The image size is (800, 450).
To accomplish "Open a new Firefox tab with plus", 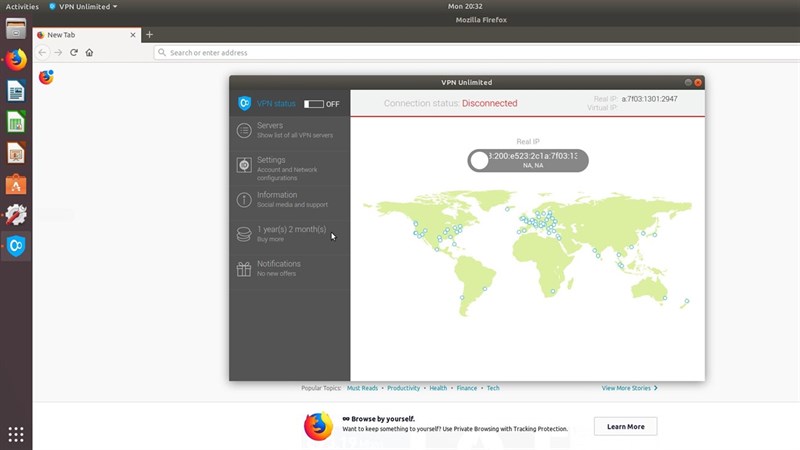I will pos(149,35).
